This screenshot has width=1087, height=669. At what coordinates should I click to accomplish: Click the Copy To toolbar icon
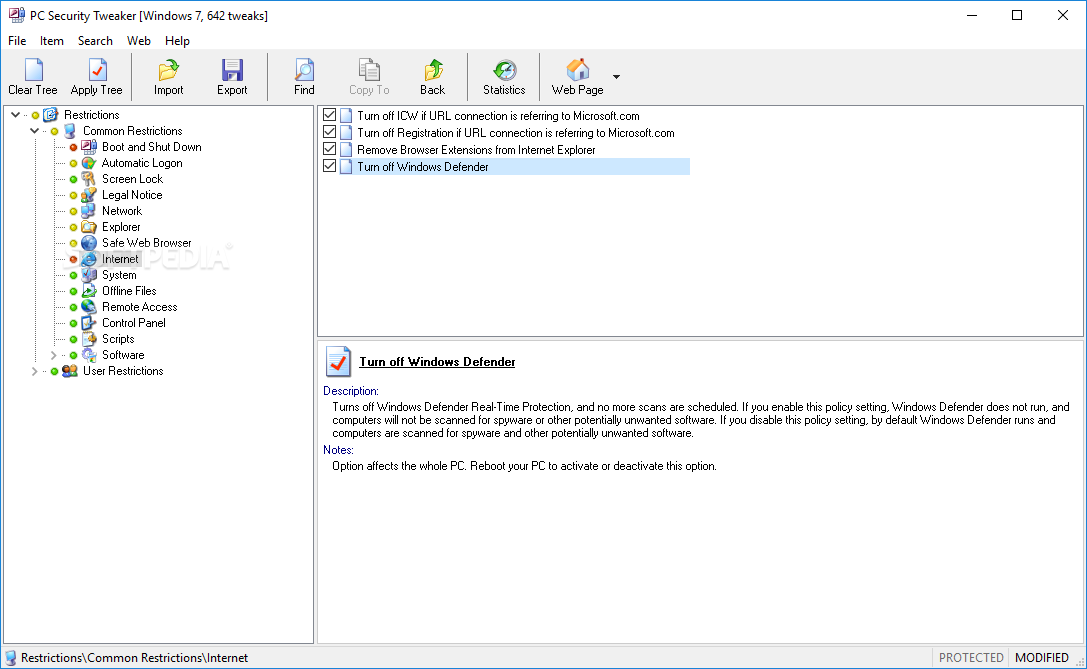tap(369, 70)
